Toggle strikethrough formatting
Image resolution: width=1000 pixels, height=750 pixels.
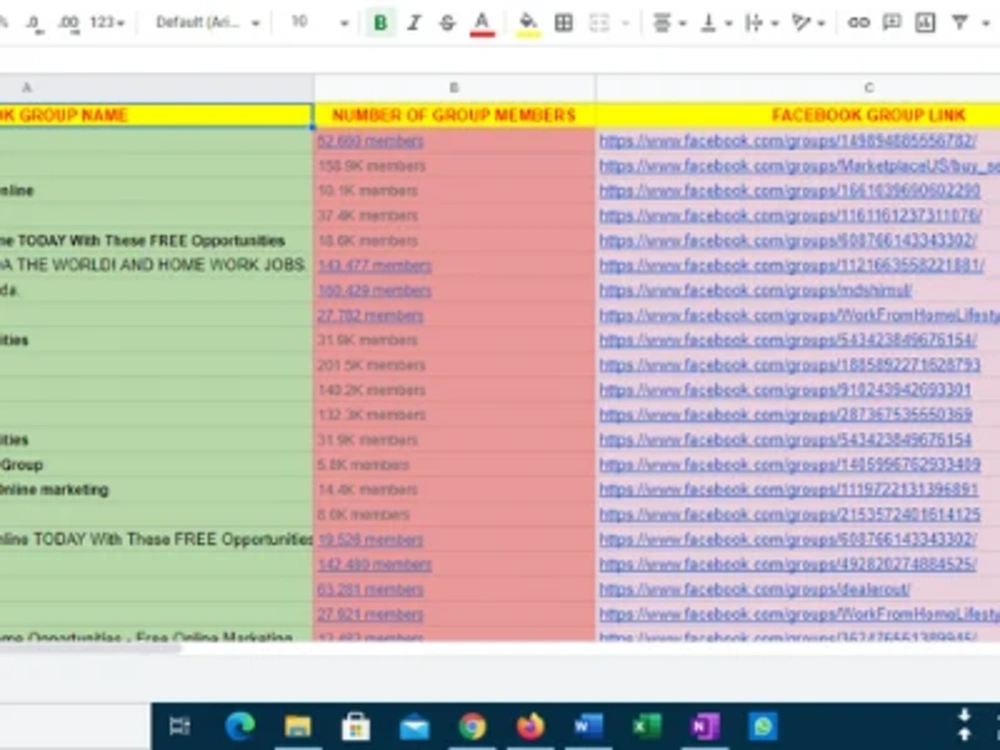click(448, 23)
